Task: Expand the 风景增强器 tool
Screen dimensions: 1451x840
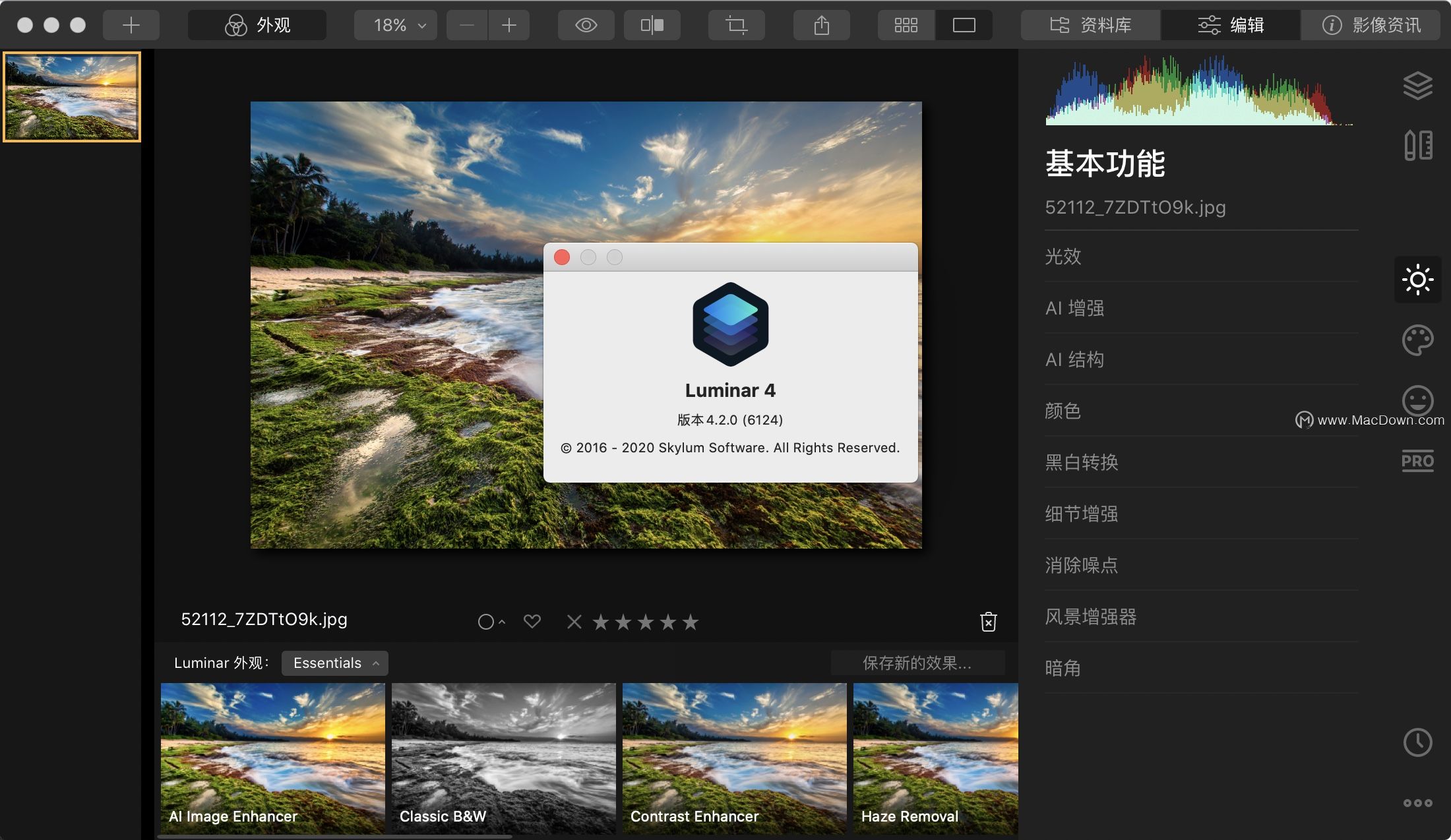Action: click(x=1201, y=616)
